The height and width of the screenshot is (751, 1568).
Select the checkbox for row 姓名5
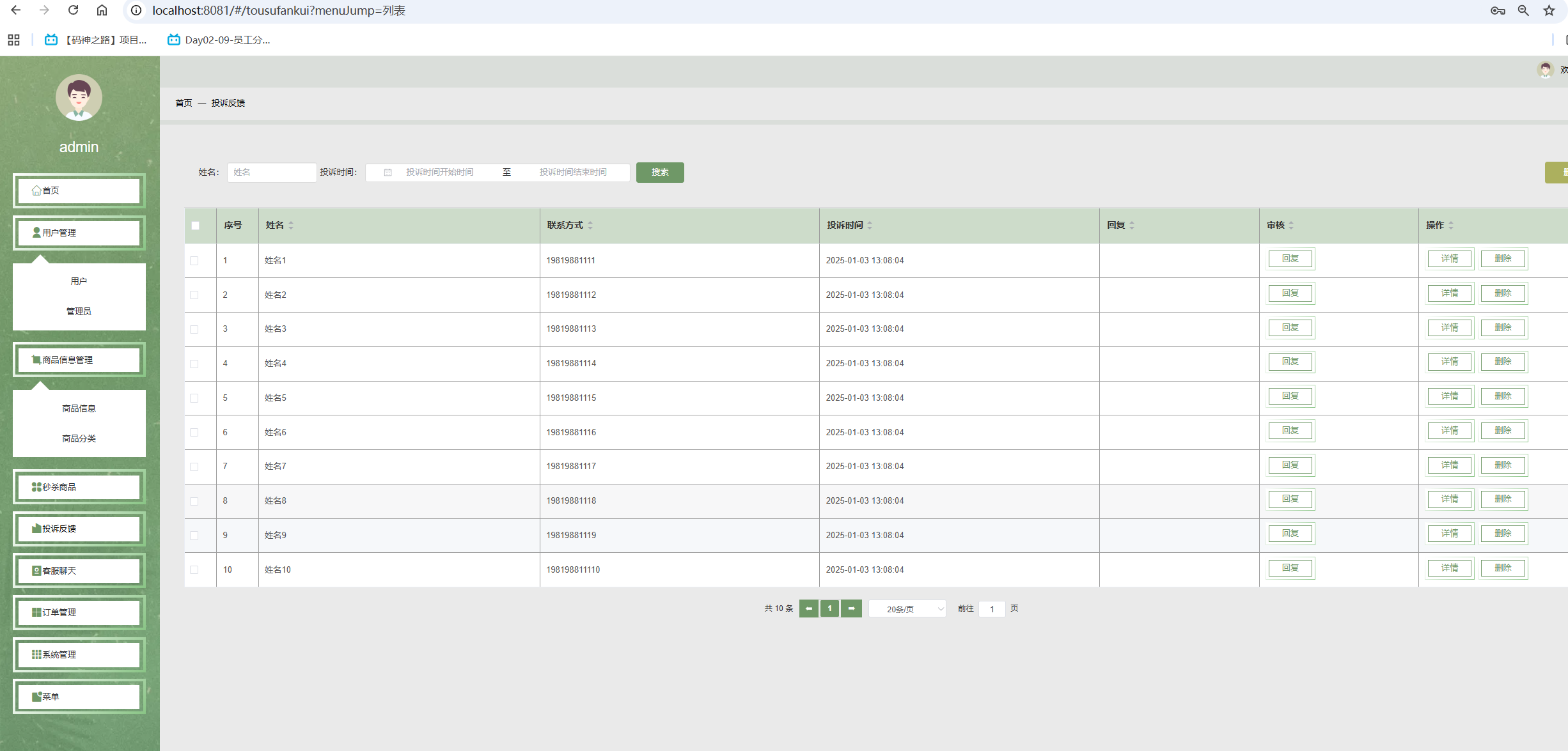194,398
